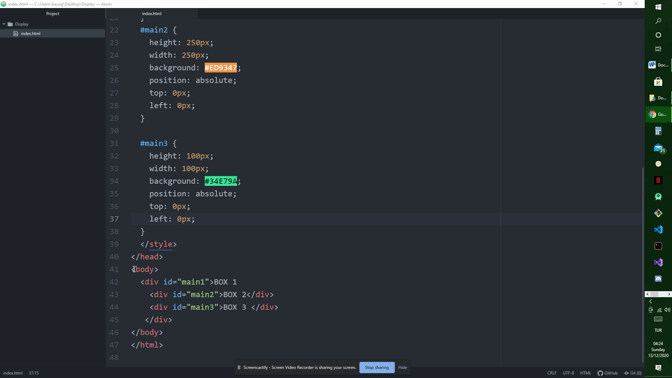Click the Stop sharing button
The image size is (672, 378).
pos(377,367)
